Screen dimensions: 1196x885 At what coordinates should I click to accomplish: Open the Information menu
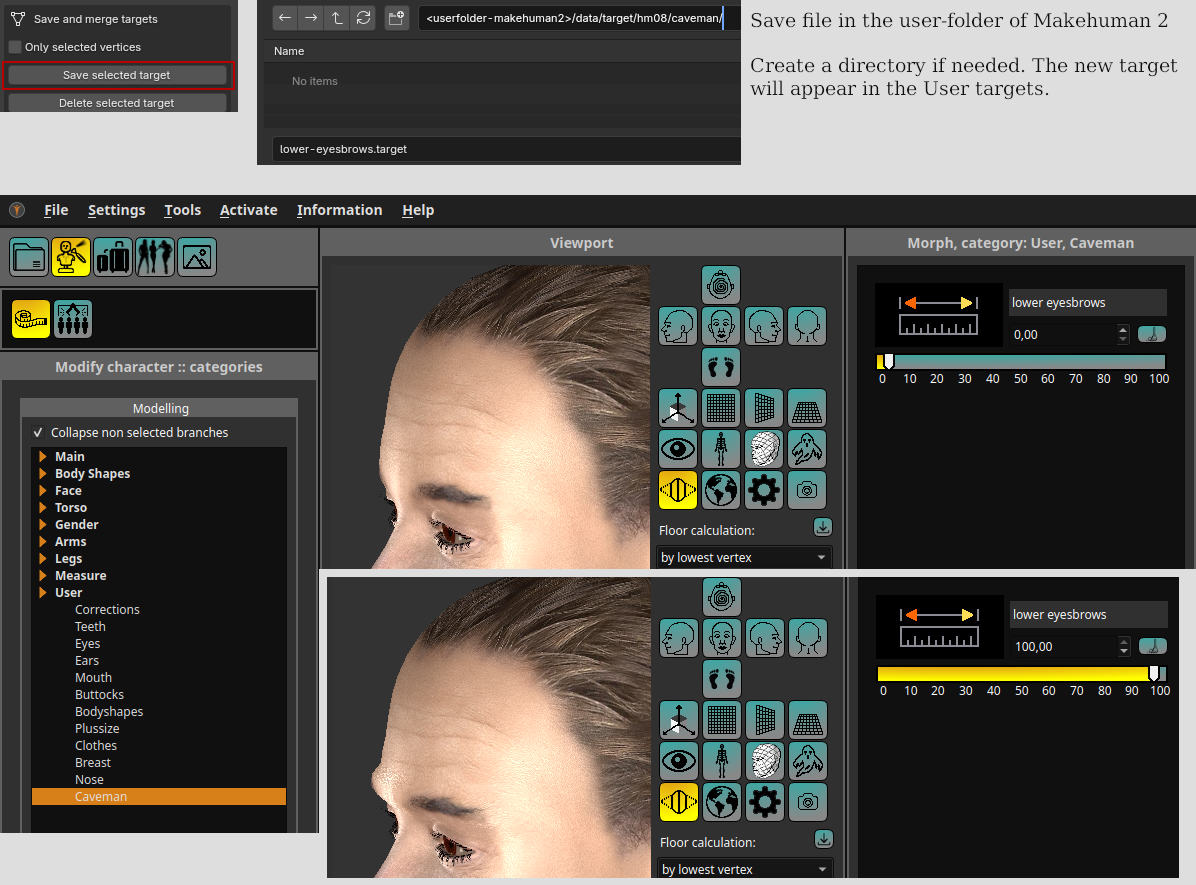click(x=339, y=210)
